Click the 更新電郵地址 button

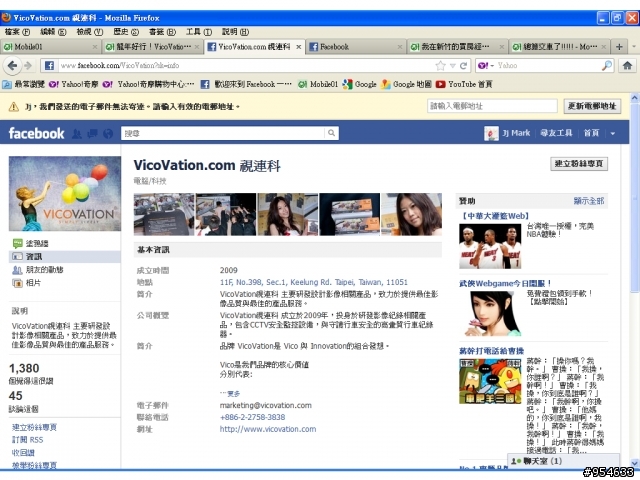(591, 106)
